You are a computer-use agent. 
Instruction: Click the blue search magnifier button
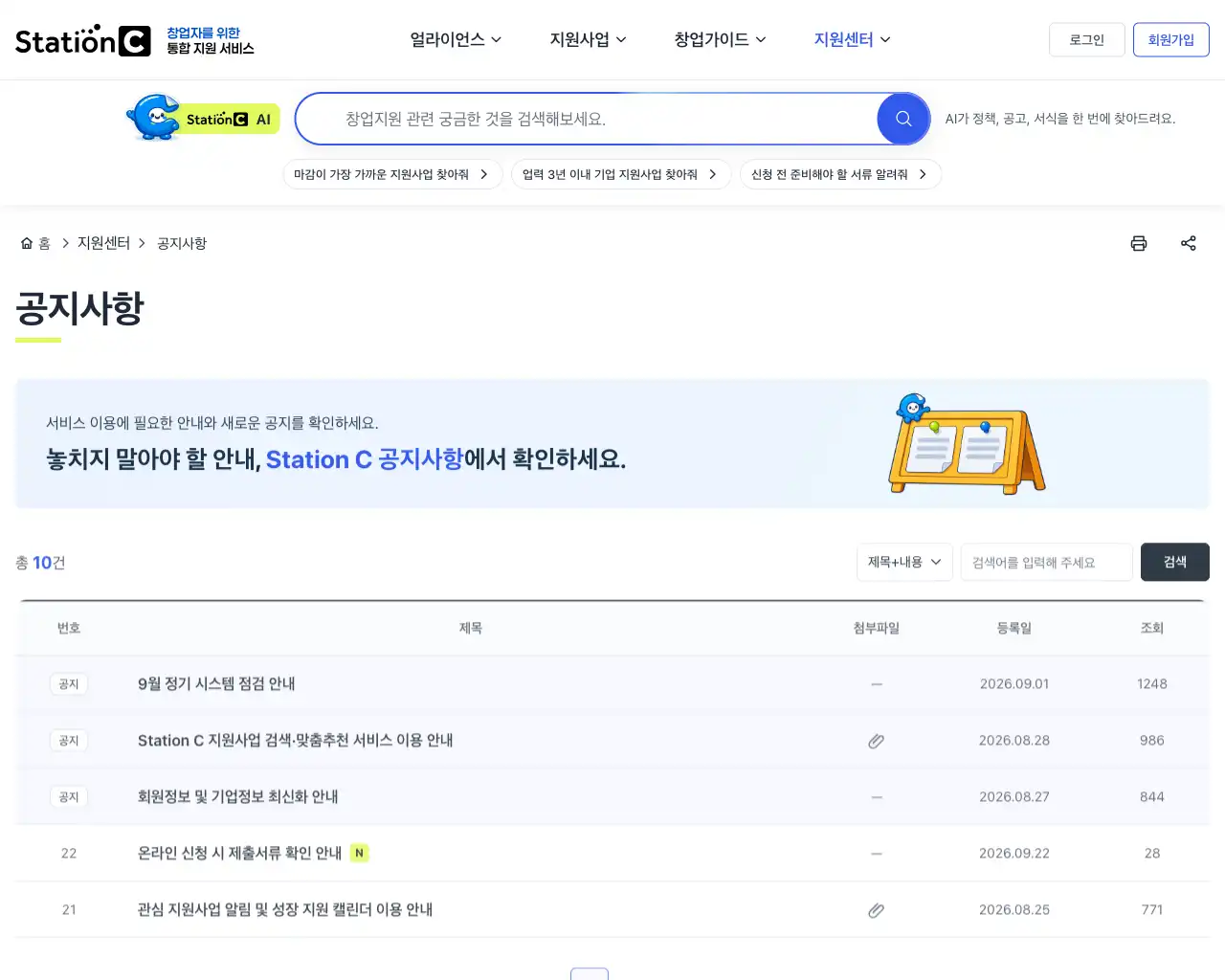903,119
